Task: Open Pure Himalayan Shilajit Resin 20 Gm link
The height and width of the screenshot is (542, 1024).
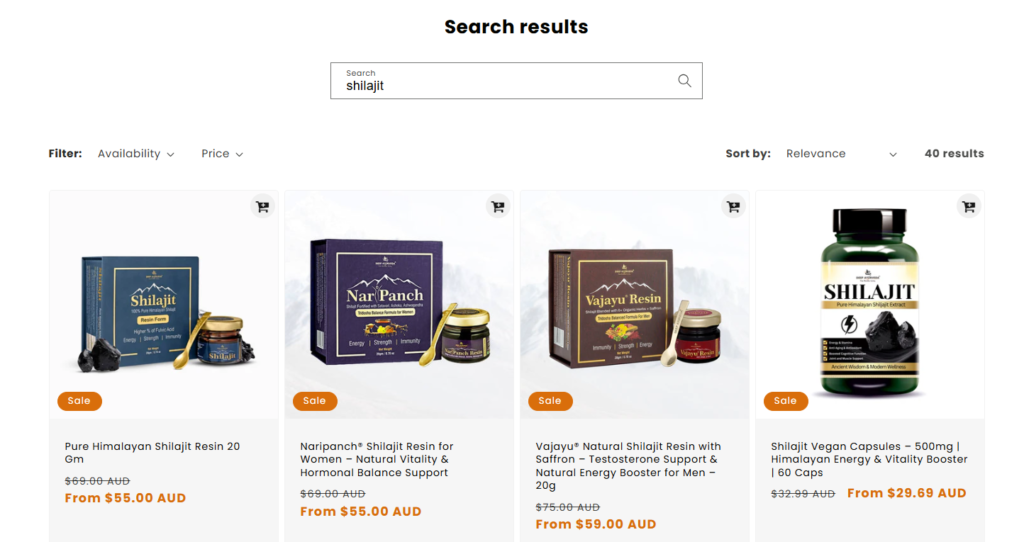Action: (x=152, y=453)
